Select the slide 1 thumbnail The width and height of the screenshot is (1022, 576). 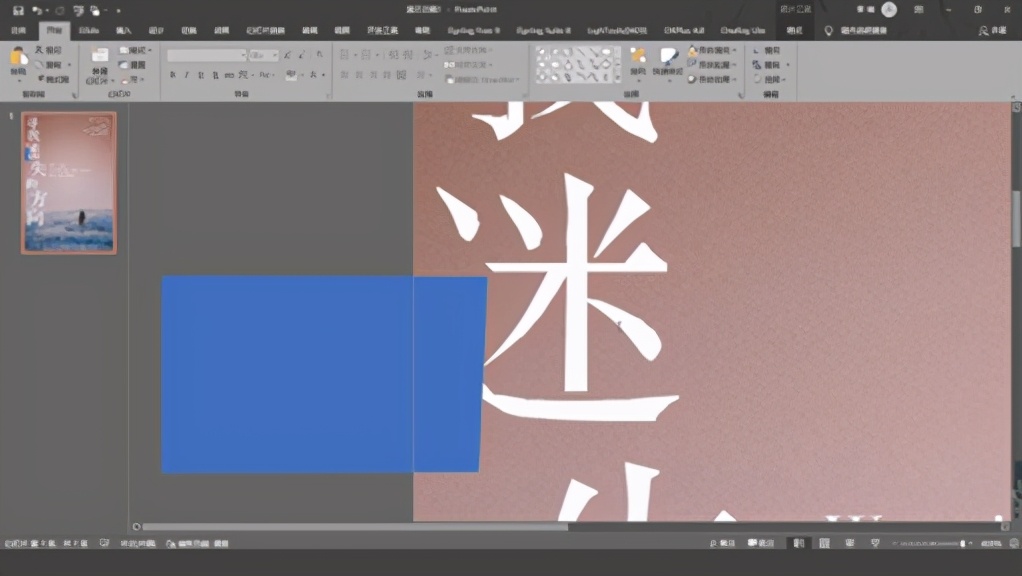(69, 182)
